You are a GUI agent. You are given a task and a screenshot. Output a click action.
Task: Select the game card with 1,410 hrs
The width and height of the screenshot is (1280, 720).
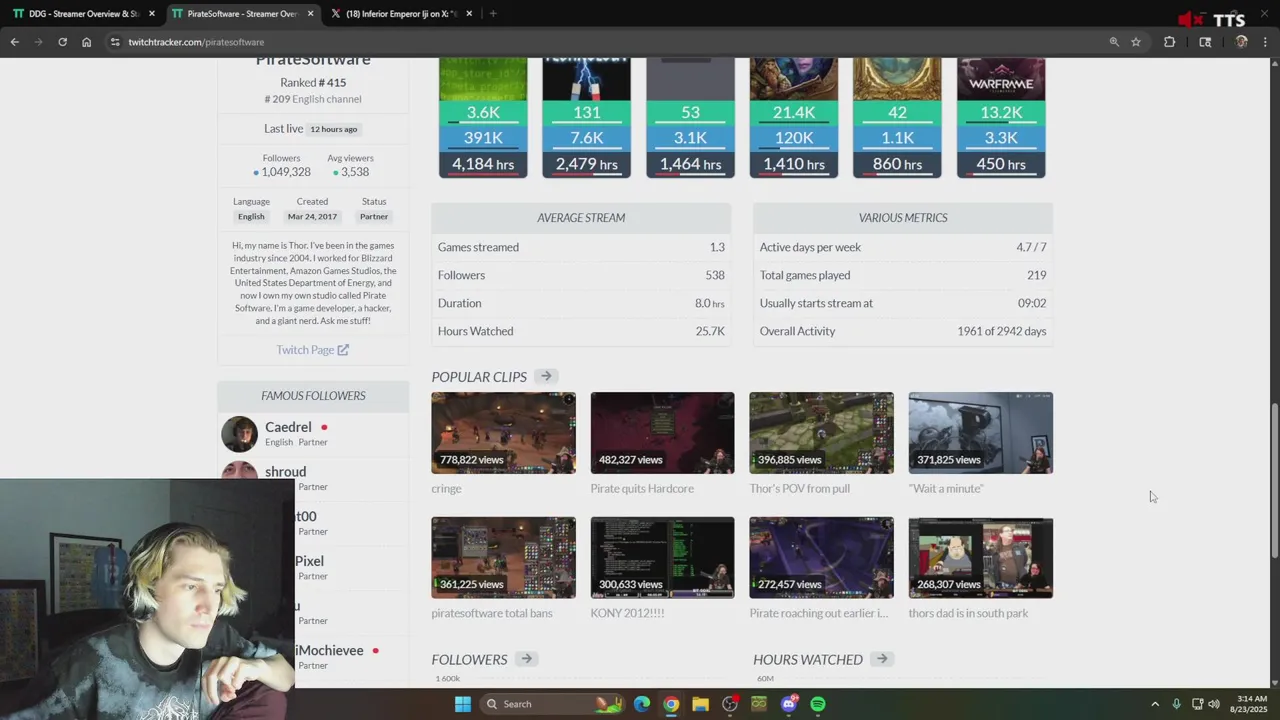click(x=794, y=118)
